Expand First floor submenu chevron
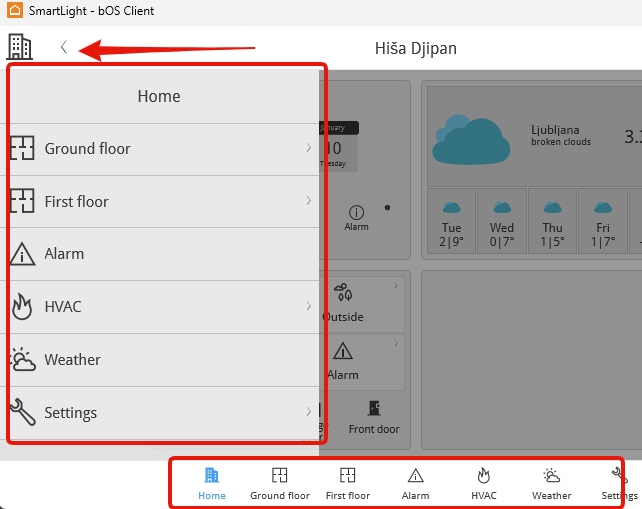The width and height of the screenshot is (642, 509). pyautogui.click(x=309, y=201)
